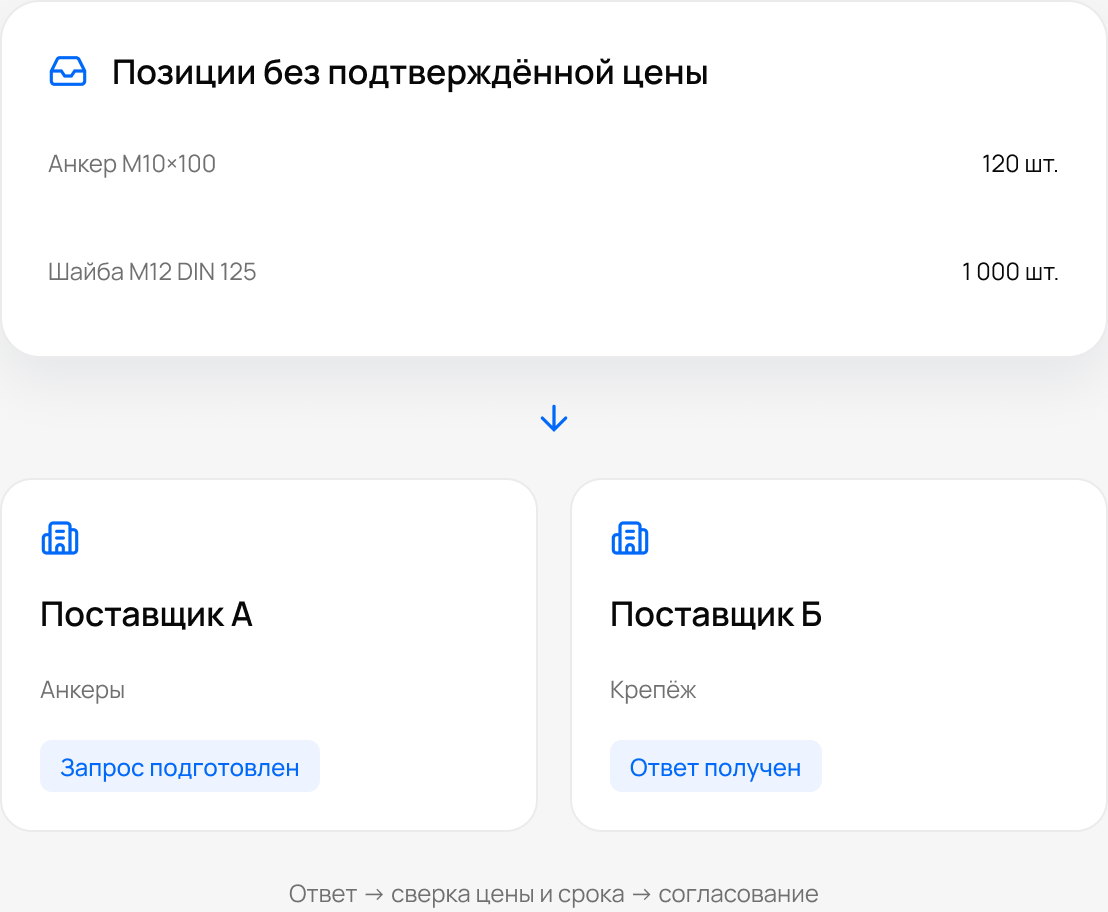
Task: Click the building icon above Поставщик А
Action: [60, 539]
